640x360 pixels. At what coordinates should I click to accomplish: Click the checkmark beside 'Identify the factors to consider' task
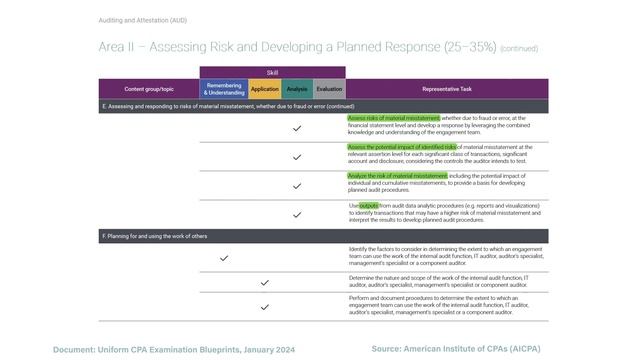pos(224,258)
